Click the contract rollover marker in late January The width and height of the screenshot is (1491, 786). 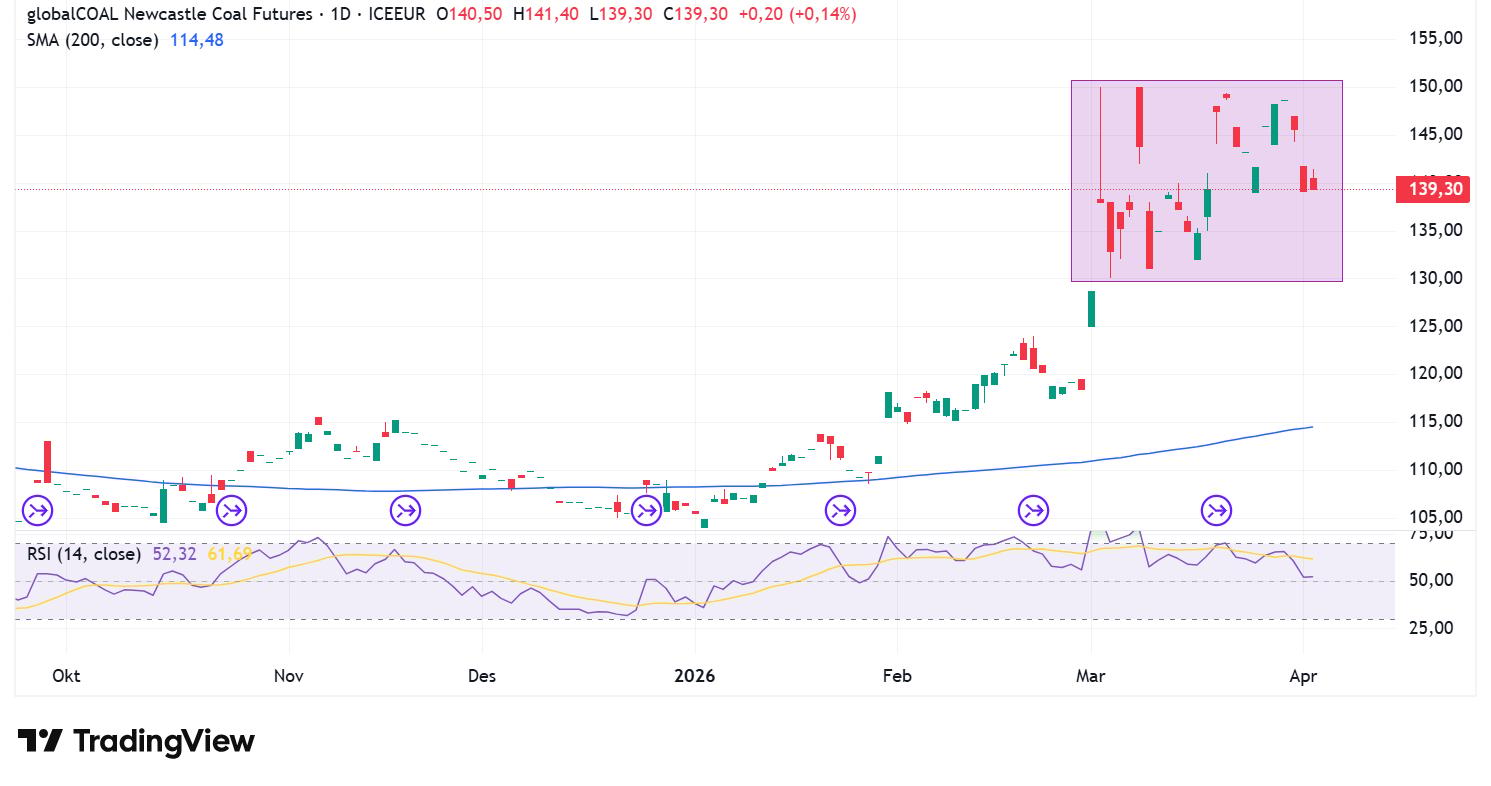point(840,511)
